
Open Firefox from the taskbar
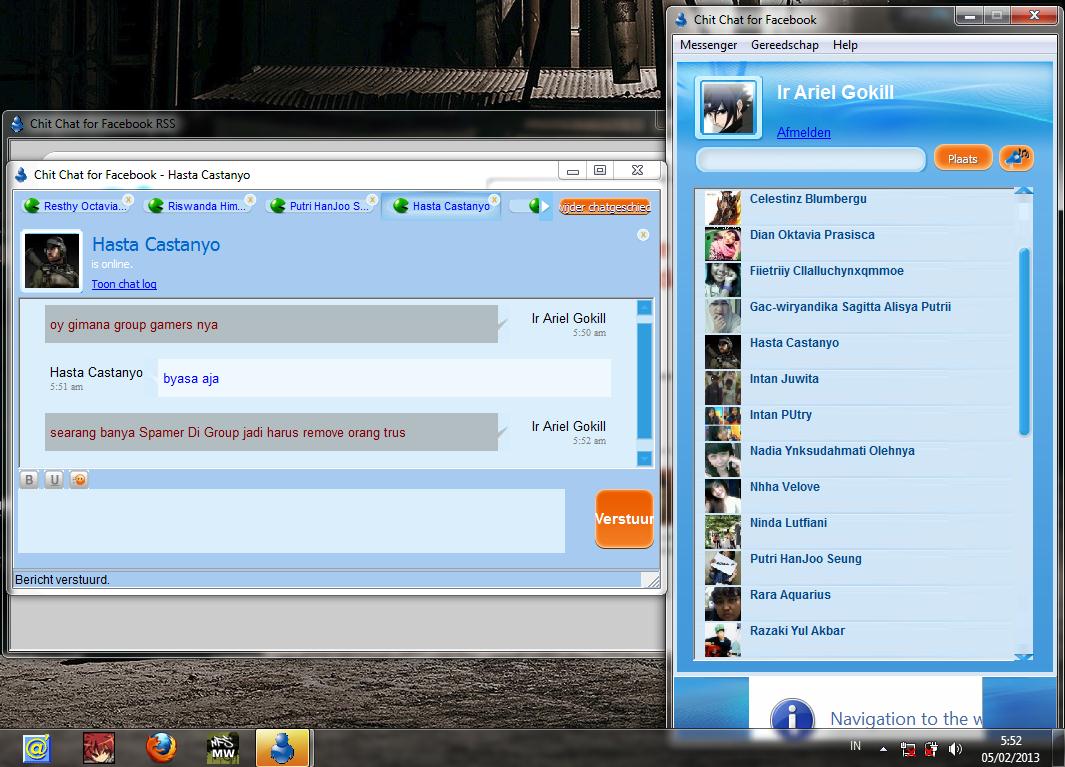tap(161, 748)
